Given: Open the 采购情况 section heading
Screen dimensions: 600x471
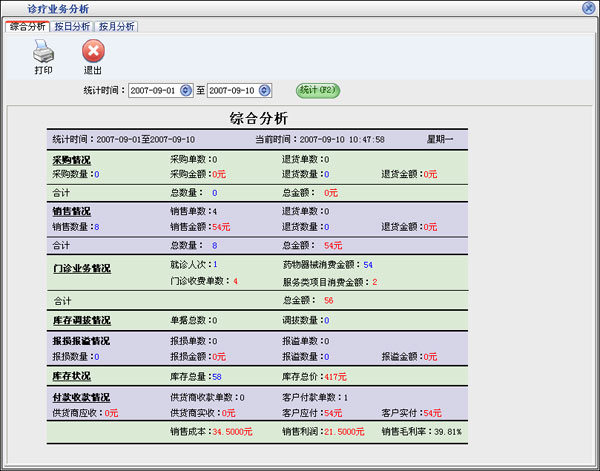Looking at the screenshot, I should pos(71,159).
